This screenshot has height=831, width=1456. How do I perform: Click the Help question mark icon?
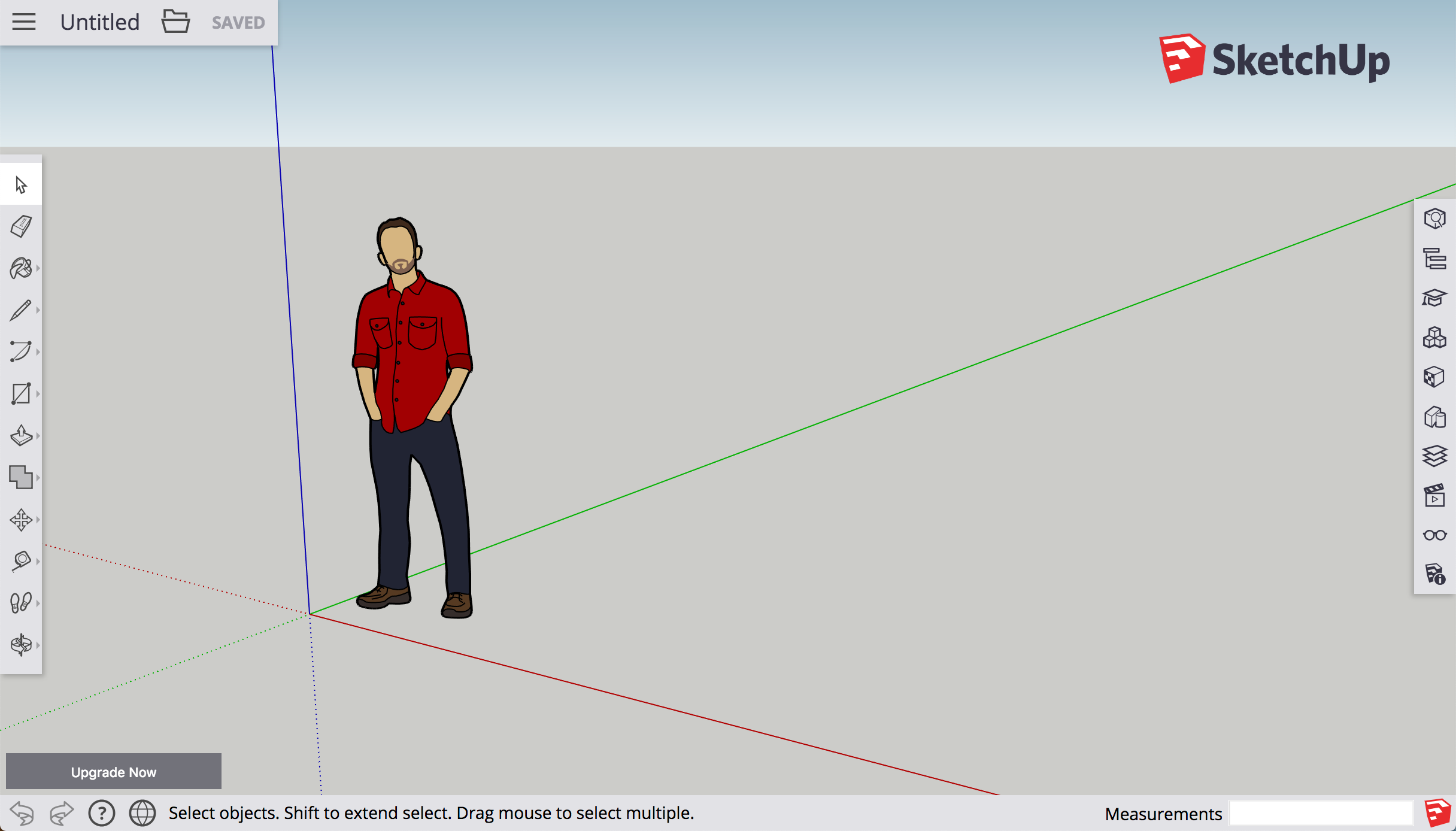(x=101, y=811)
